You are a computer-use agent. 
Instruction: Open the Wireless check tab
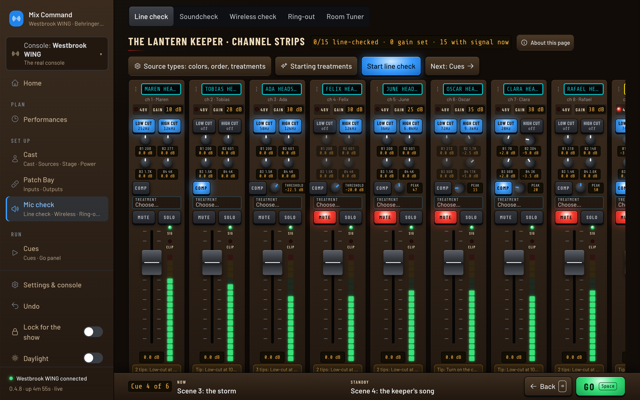click(x=253, y=17)
